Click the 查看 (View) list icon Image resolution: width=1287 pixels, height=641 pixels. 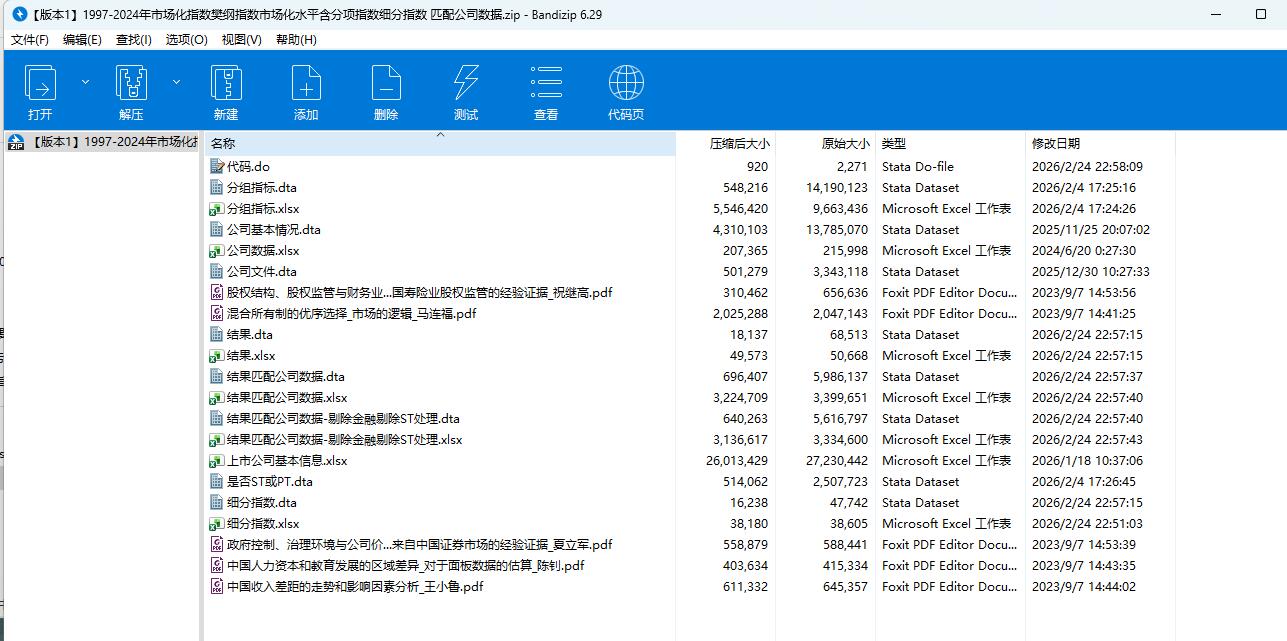click(546, 82)
